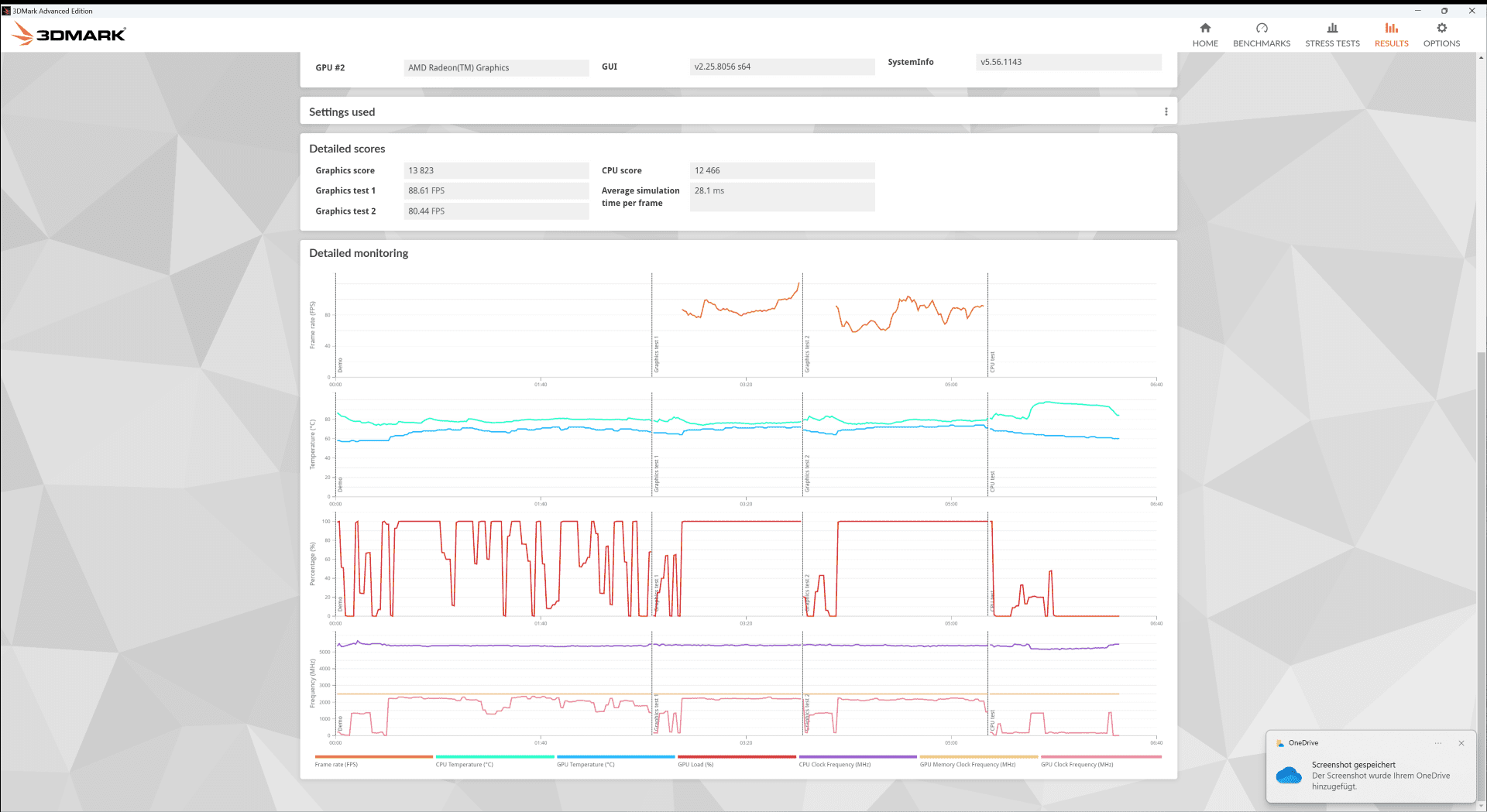Click the GPU #2 AMD Radeon Graphics field

[496, 67]
